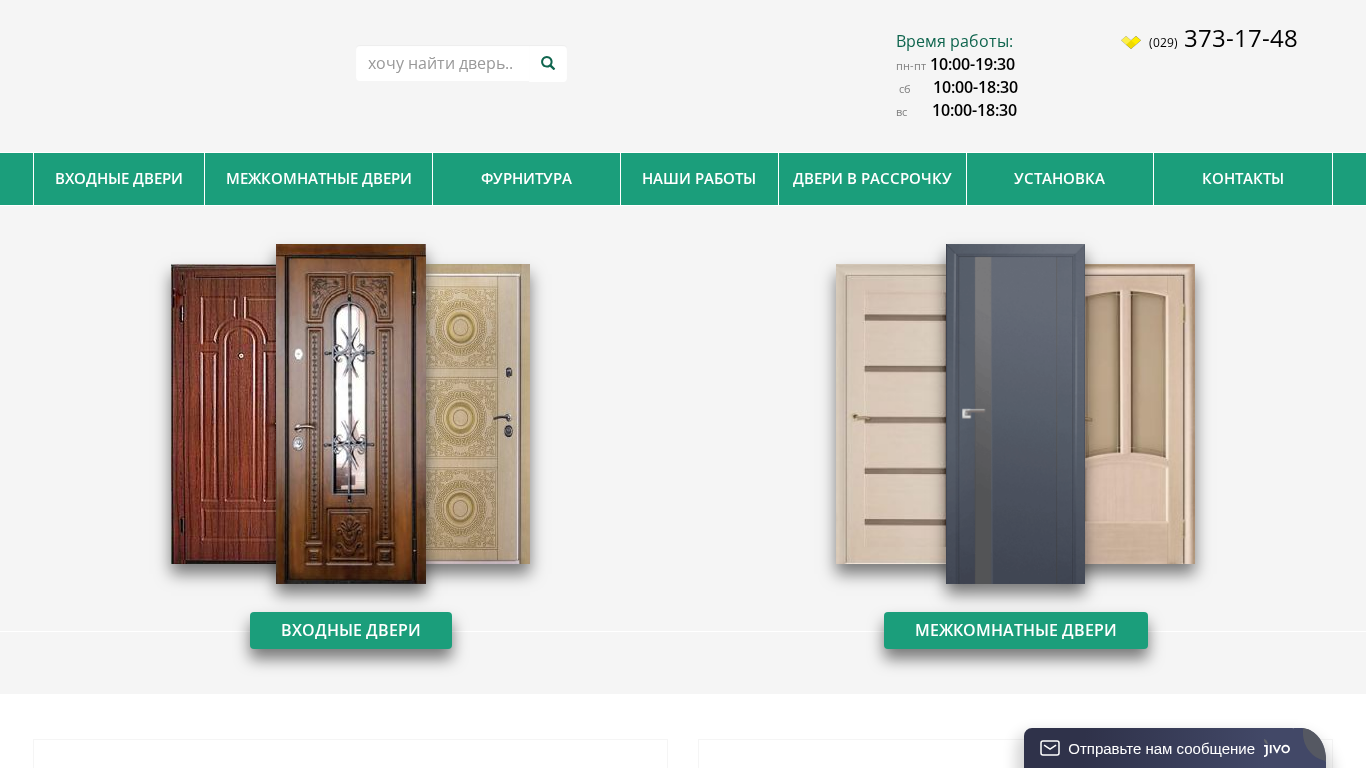Open the Установка menu item
The image size is (1366, 768).
(1059, 179)
